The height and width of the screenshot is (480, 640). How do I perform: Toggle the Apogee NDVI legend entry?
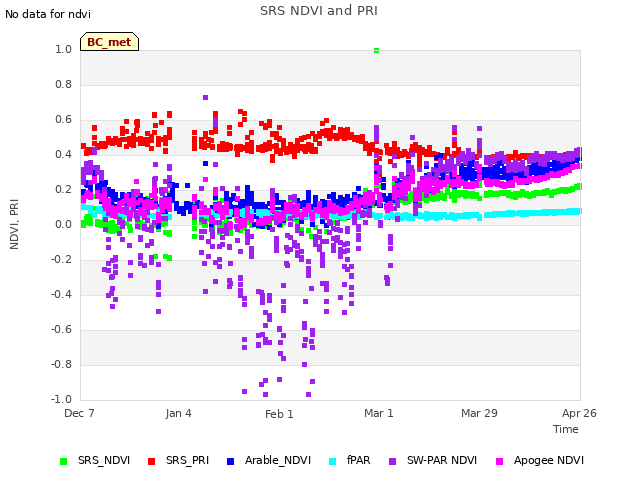540,460
